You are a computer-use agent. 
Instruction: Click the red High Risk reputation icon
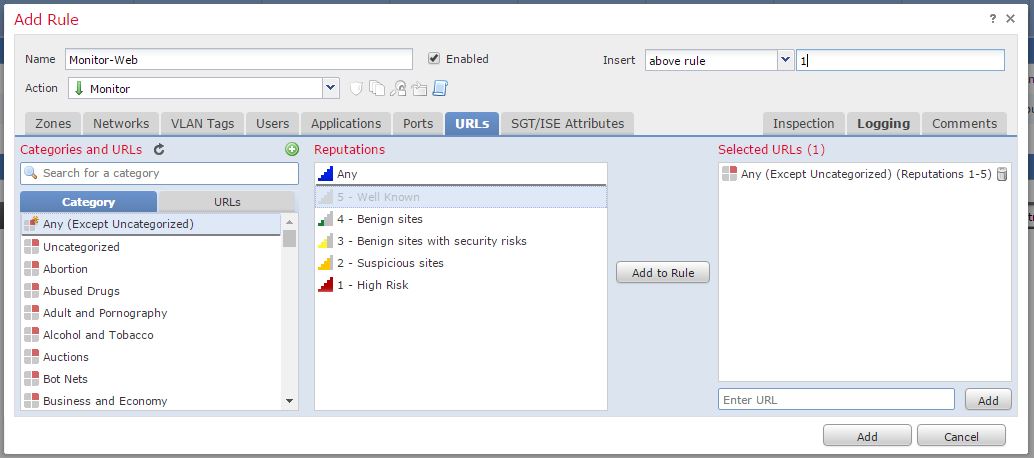pyautogui.click(x=326, y=285)
